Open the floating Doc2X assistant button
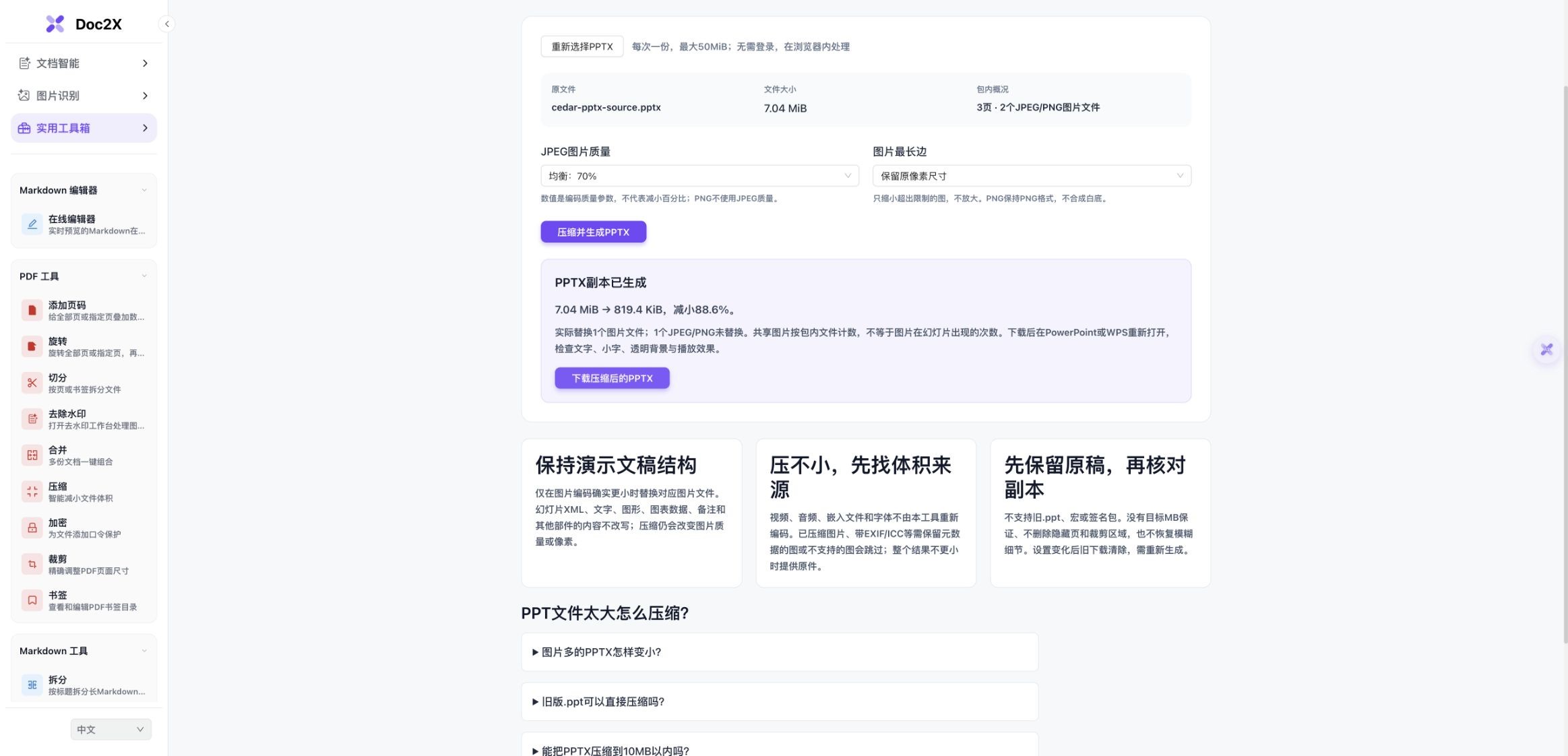 1546,350
